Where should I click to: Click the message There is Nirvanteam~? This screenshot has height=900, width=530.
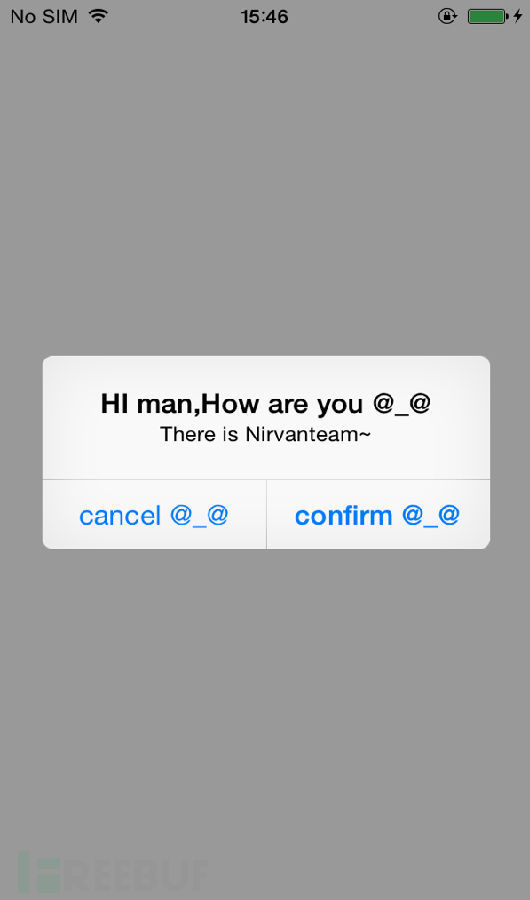pyautogui.click(x=265, y=434)
